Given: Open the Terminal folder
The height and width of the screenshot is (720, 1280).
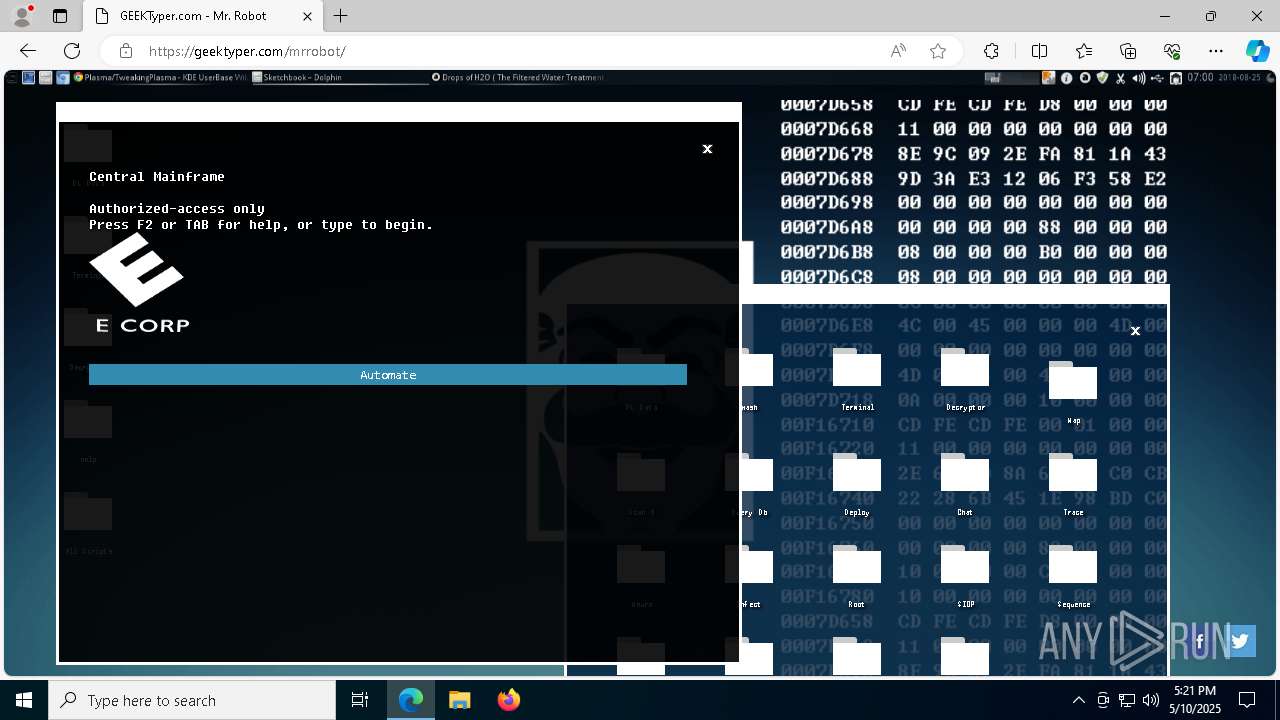Looking at the screenshot, I should [857, 379].
